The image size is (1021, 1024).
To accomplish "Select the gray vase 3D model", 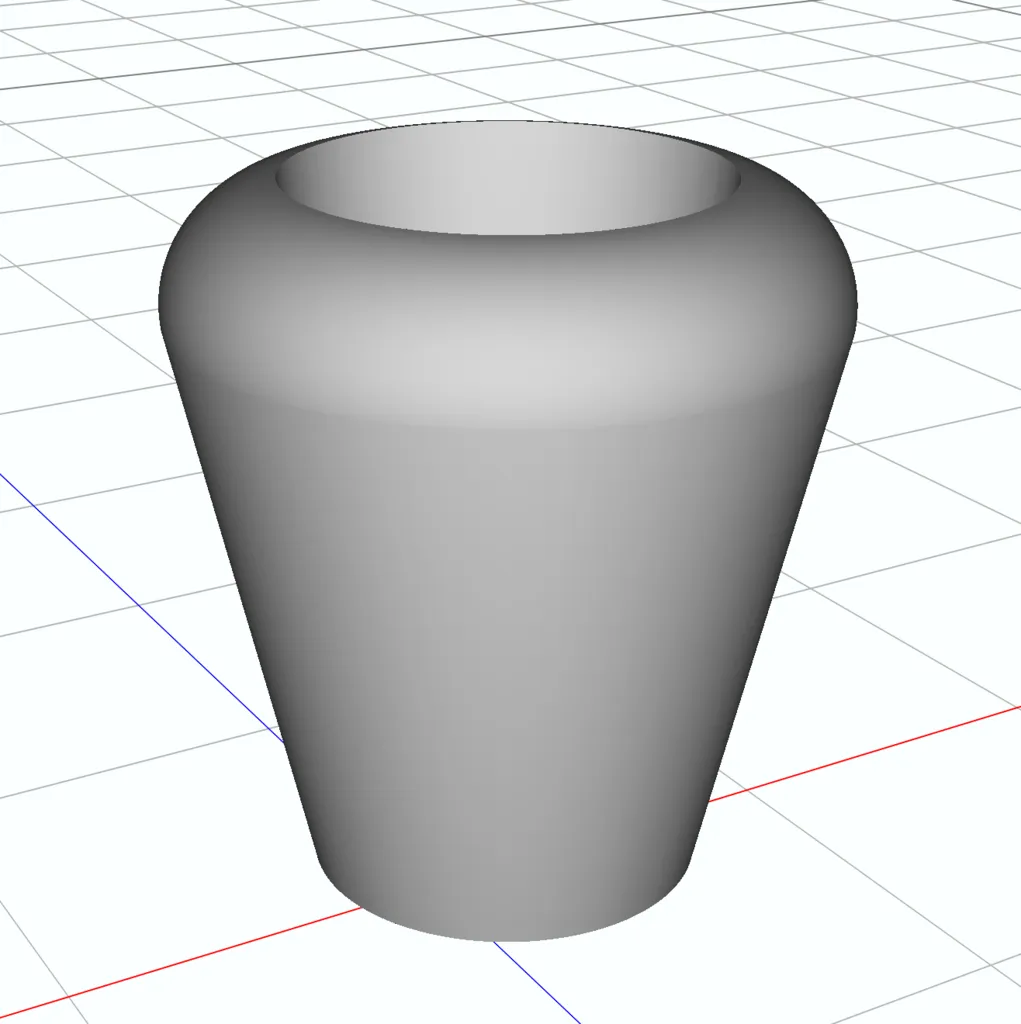I will tap(508, 530).
